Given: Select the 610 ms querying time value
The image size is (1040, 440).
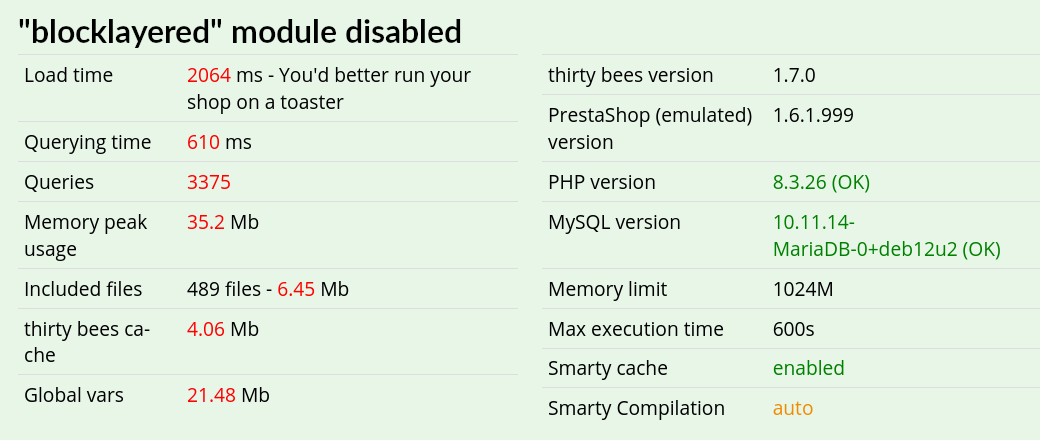Looking at the screenshot, I should (219, 142).
